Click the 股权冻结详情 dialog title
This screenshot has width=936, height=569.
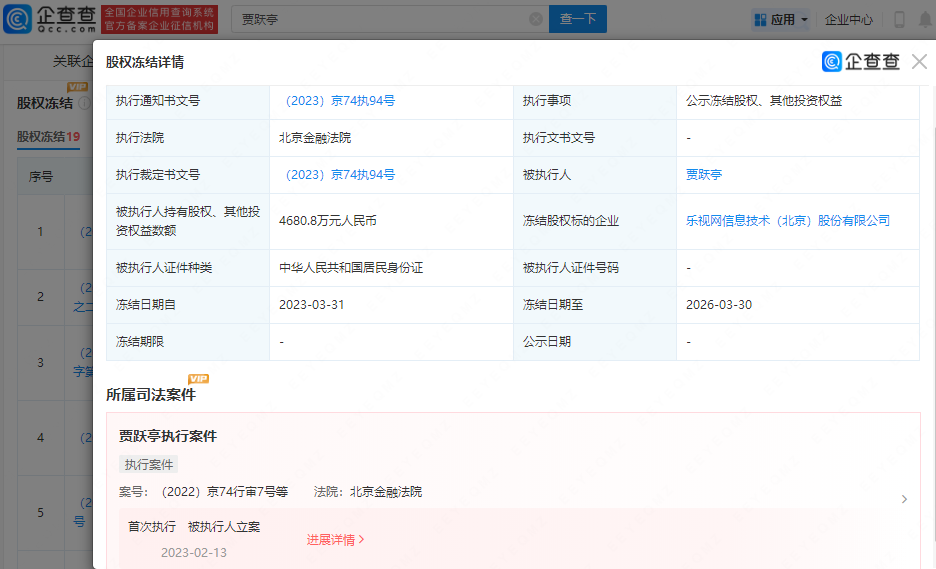(145, 62)
